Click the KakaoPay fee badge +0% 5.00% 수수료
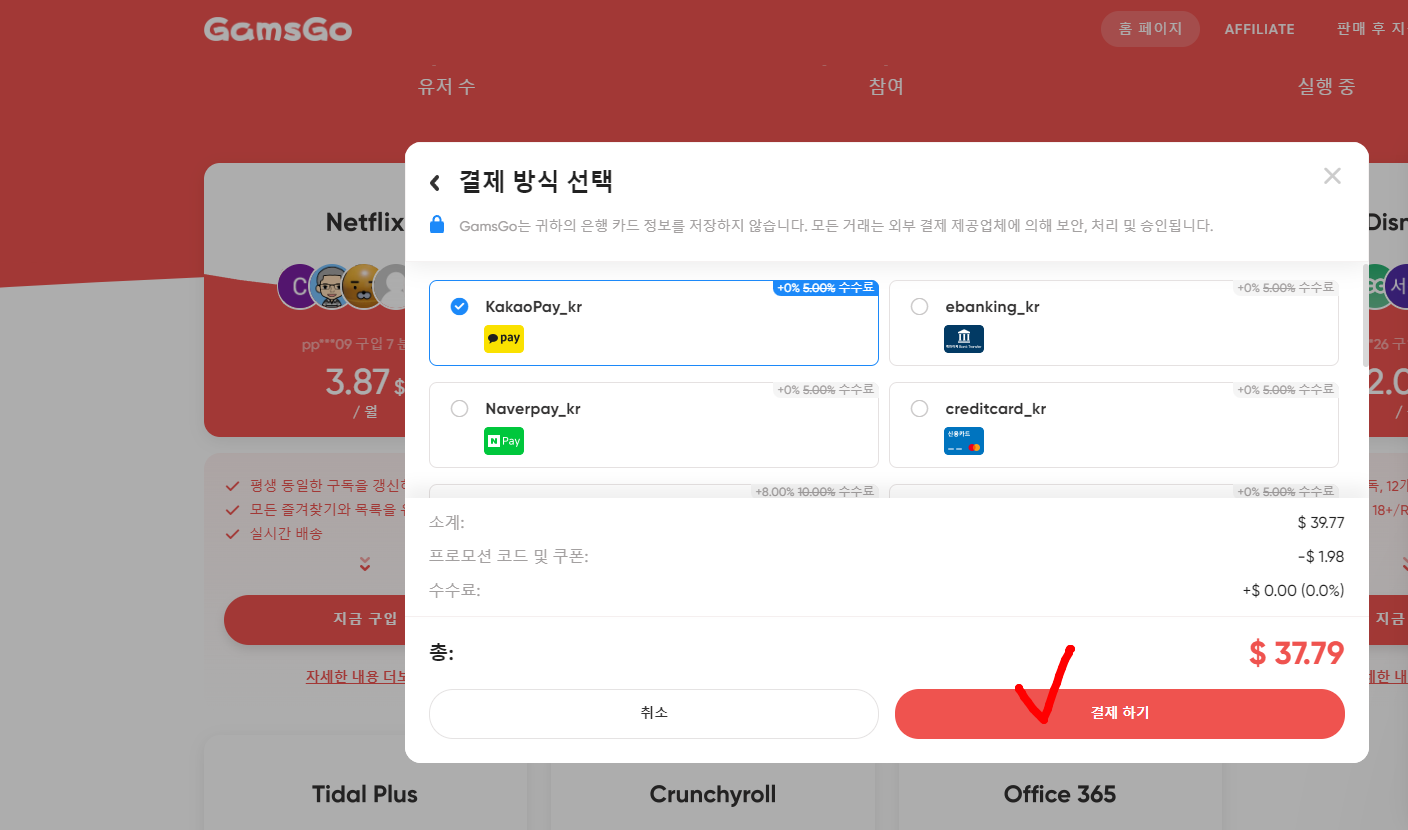The width and height of the screenshot is (1408, 830). (x=825, y=288)
